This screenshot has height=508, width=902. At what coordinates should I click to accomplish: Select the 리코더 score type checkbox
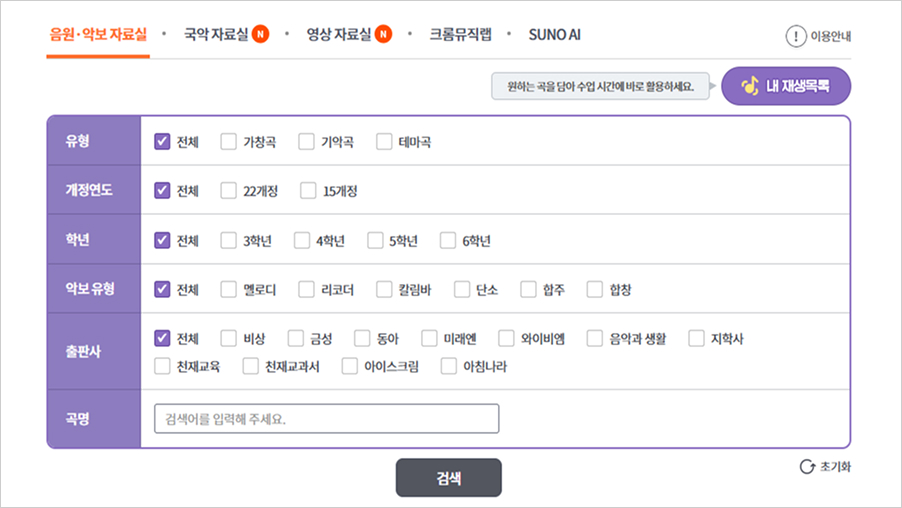point(307,290)
